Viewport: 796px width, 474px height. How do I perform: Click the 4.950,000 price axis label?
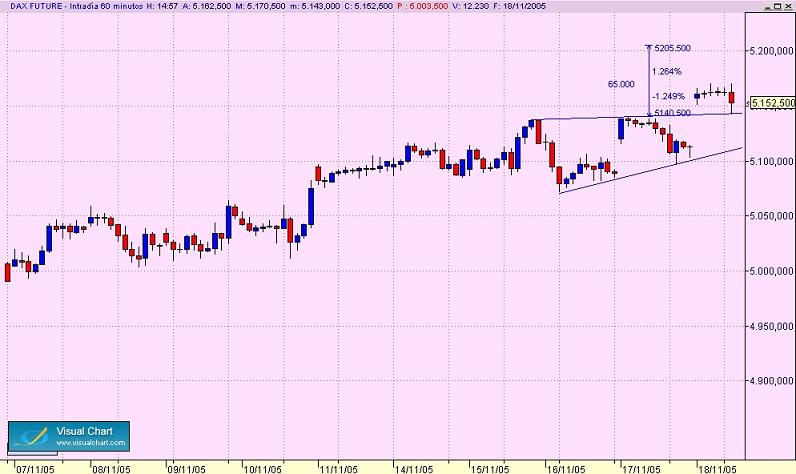point(771,326)
